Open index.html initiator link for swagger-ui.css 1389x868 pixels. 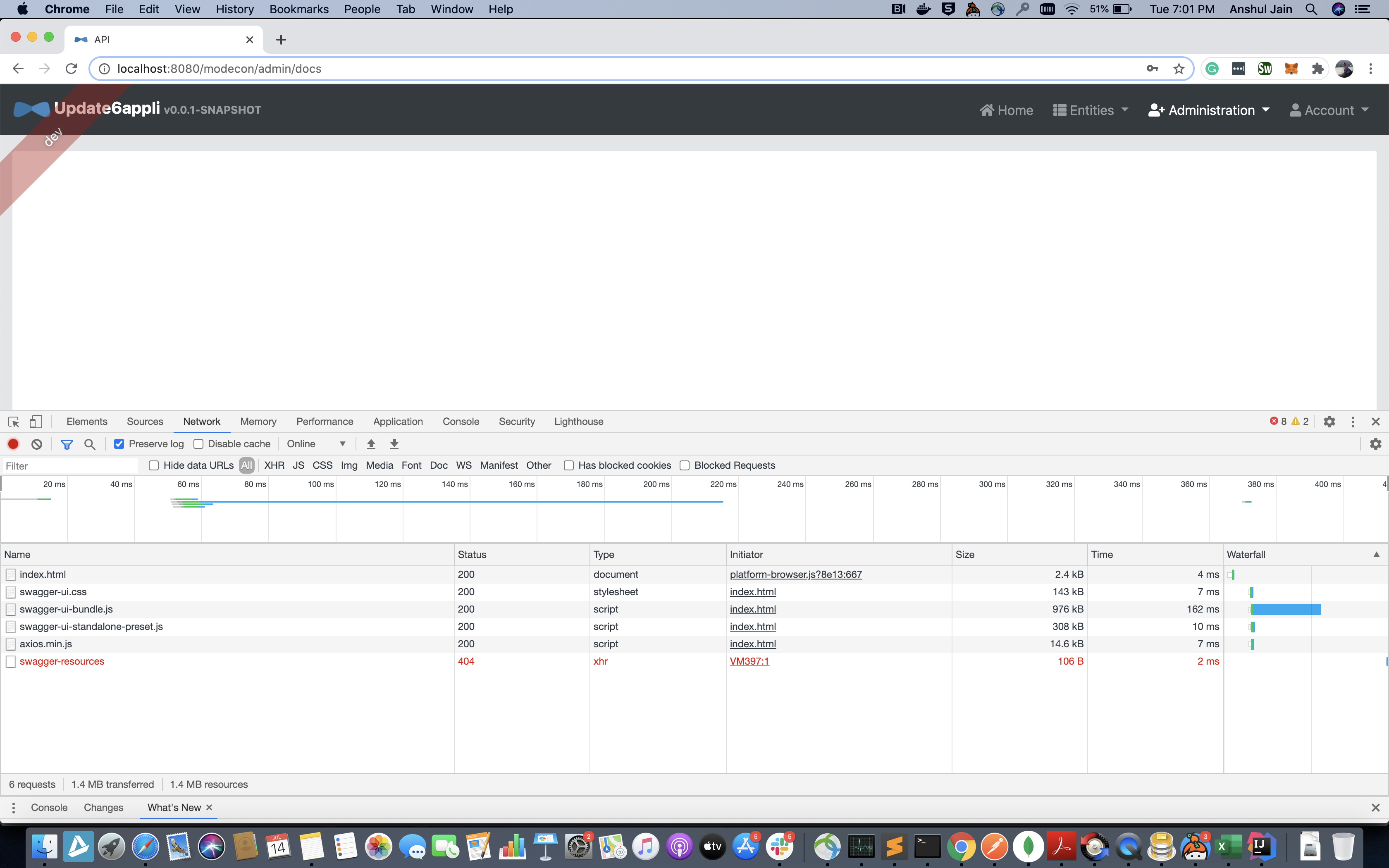[x=752, y=591]
